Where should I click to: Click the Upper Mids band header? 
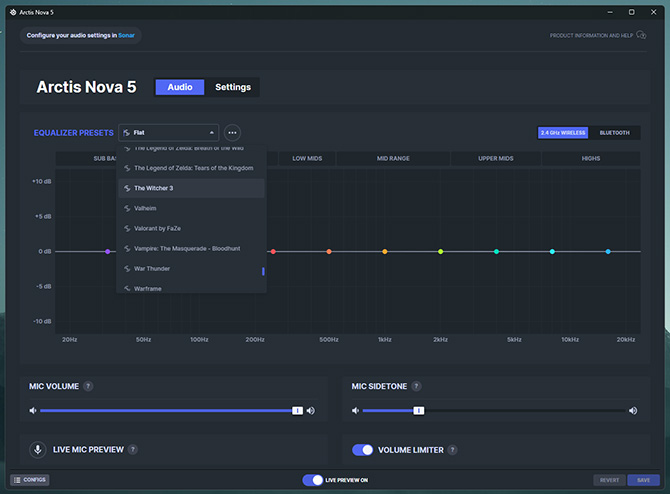[496, 159]
